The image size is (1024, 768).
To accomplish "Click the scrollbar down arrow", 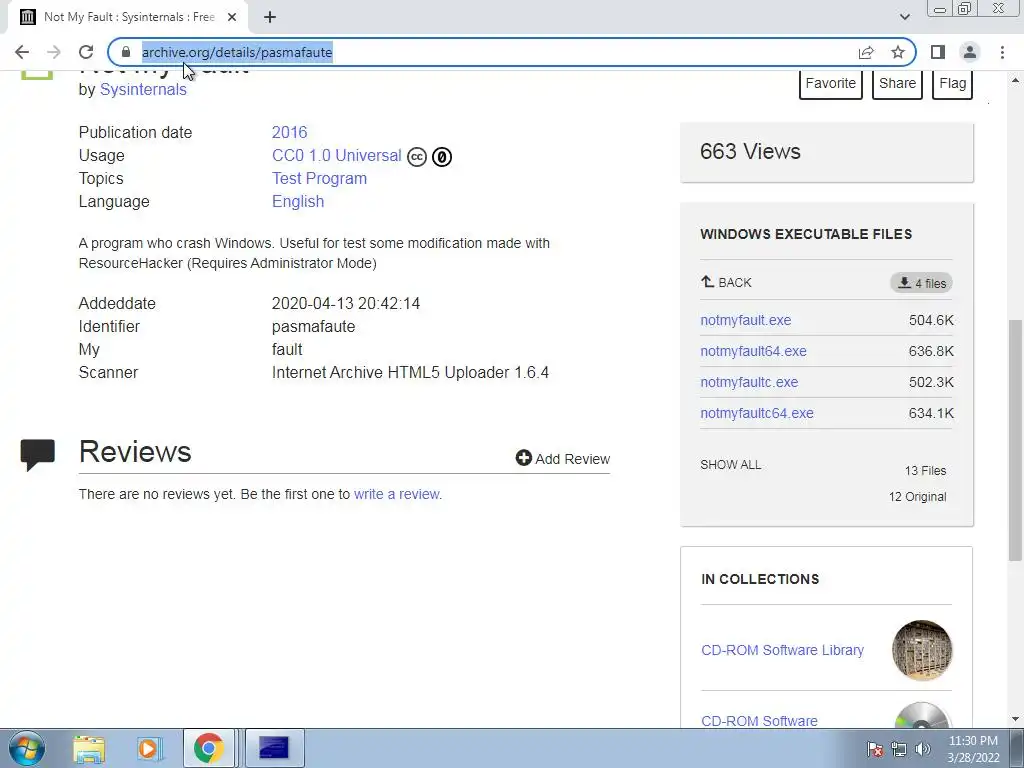I will [1015, 719].
